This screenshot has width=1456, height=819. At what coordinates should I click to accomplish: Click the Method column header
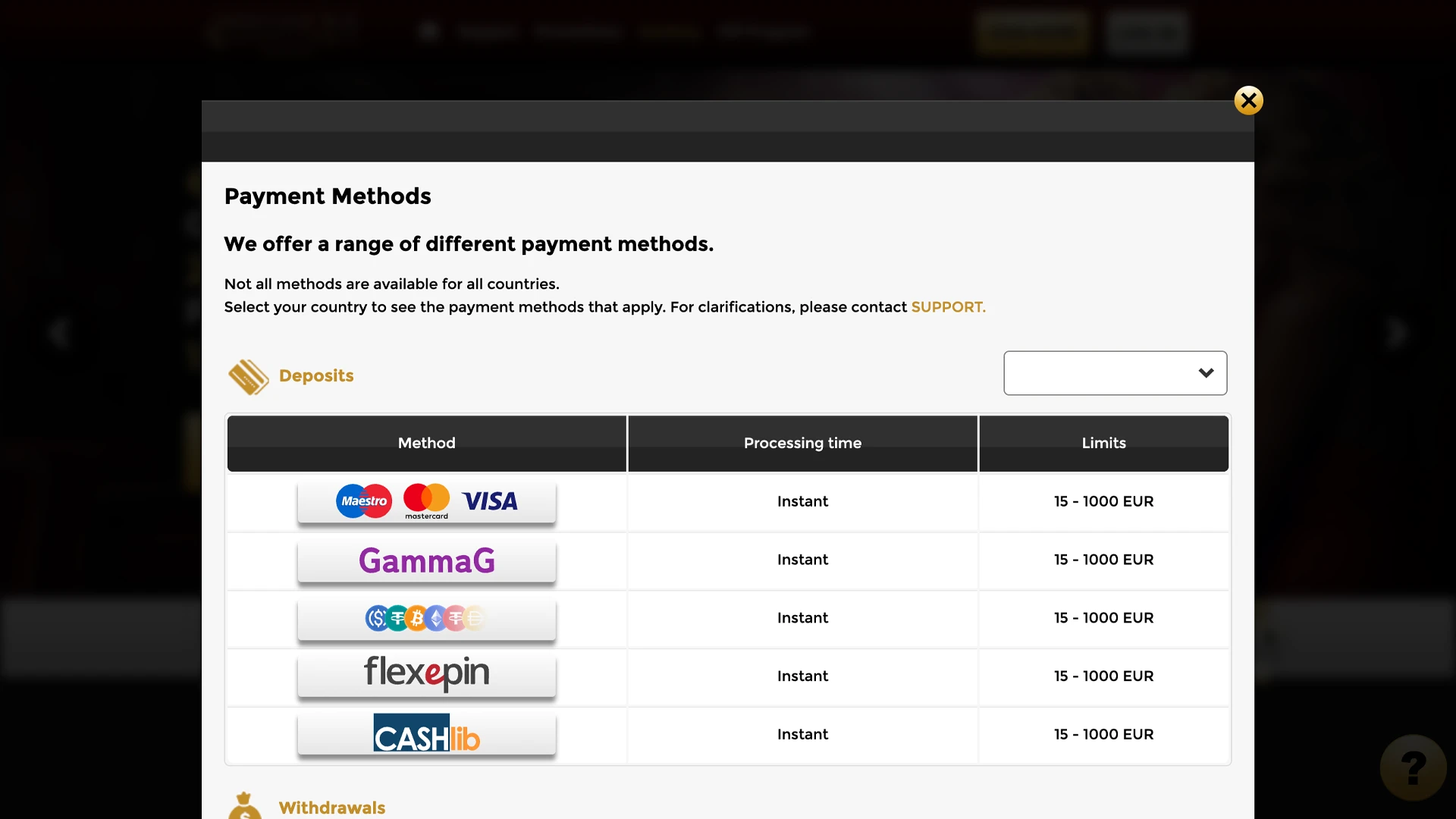click(x=426, y=443)
